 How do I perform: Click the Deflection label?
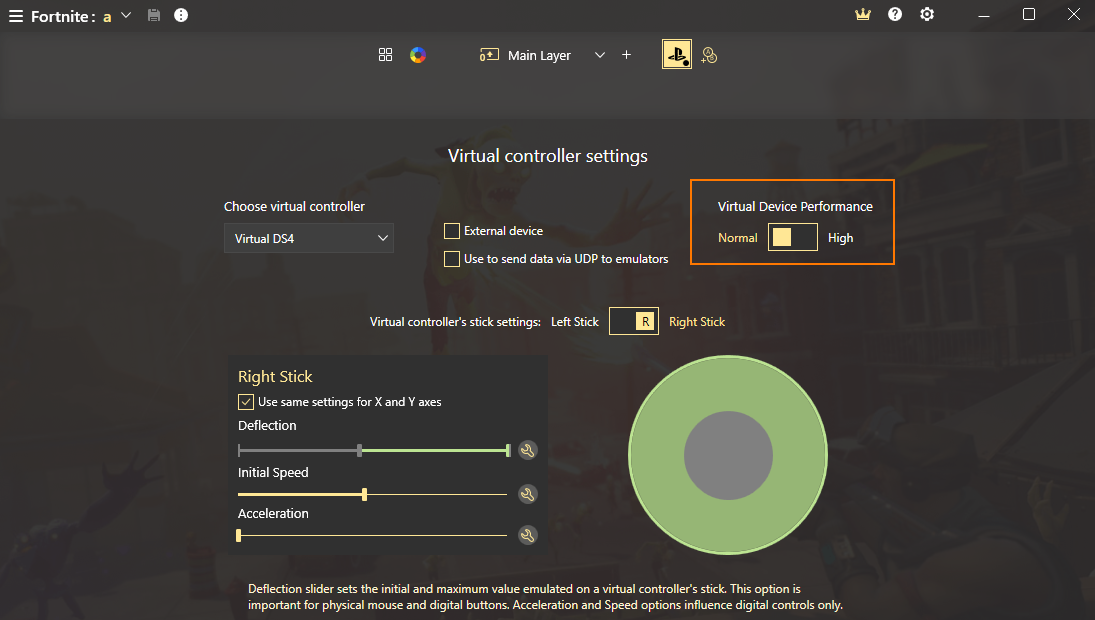(267, 426)
